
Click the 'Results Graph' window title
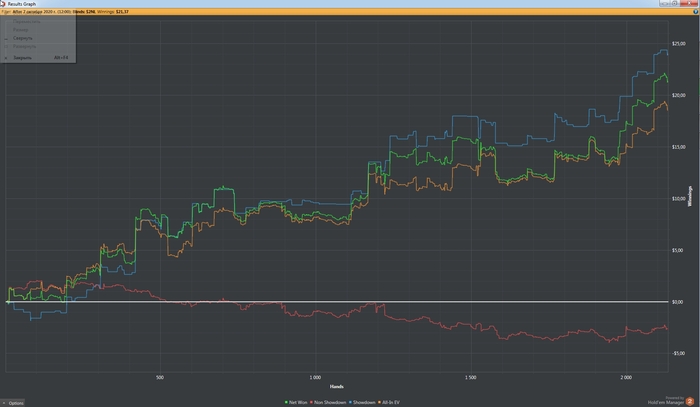21,4
